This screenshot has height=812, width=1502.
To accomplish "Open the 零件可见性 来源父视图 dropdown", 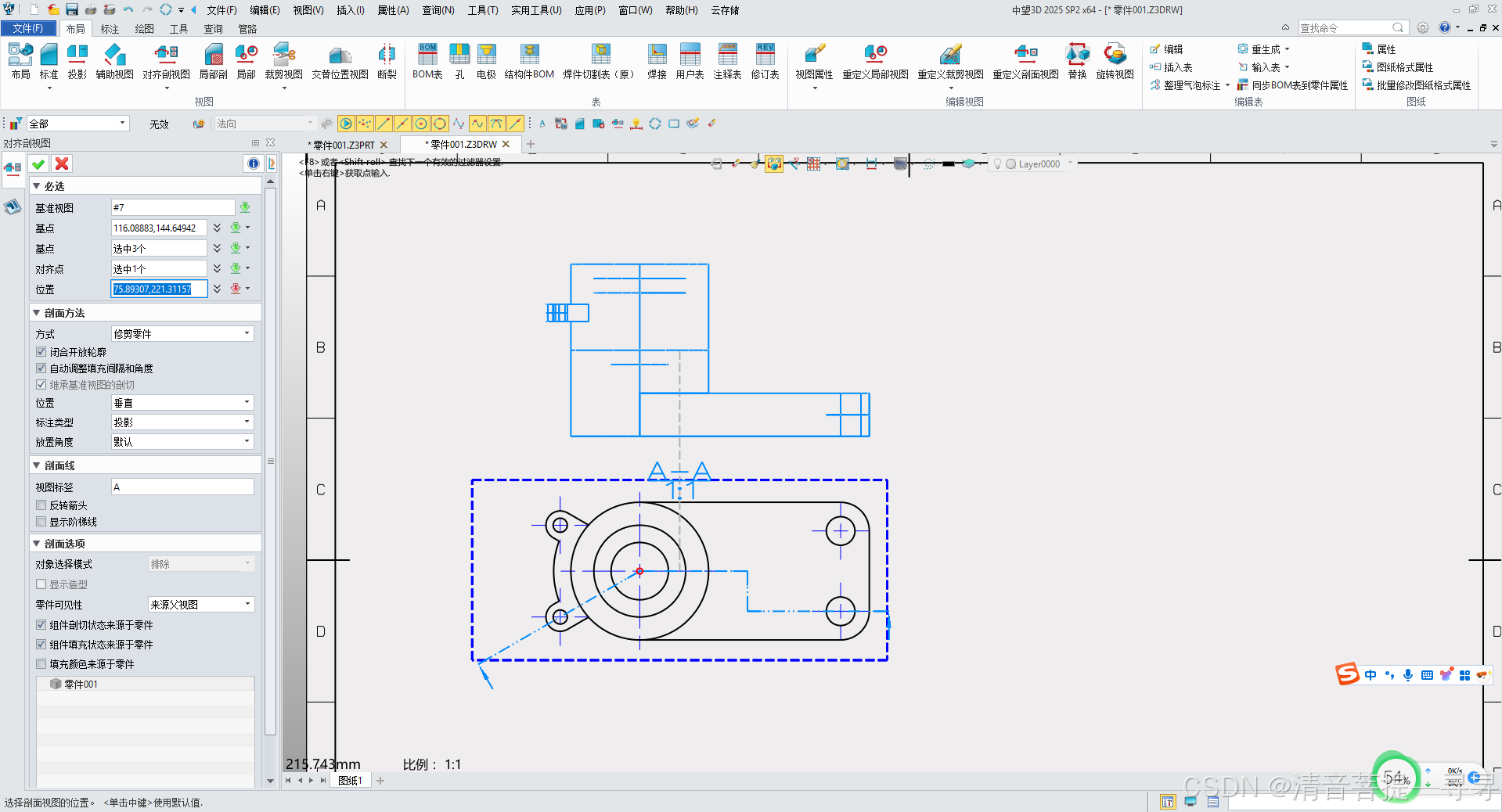I will pyautogui.click(x=201, y=605).
